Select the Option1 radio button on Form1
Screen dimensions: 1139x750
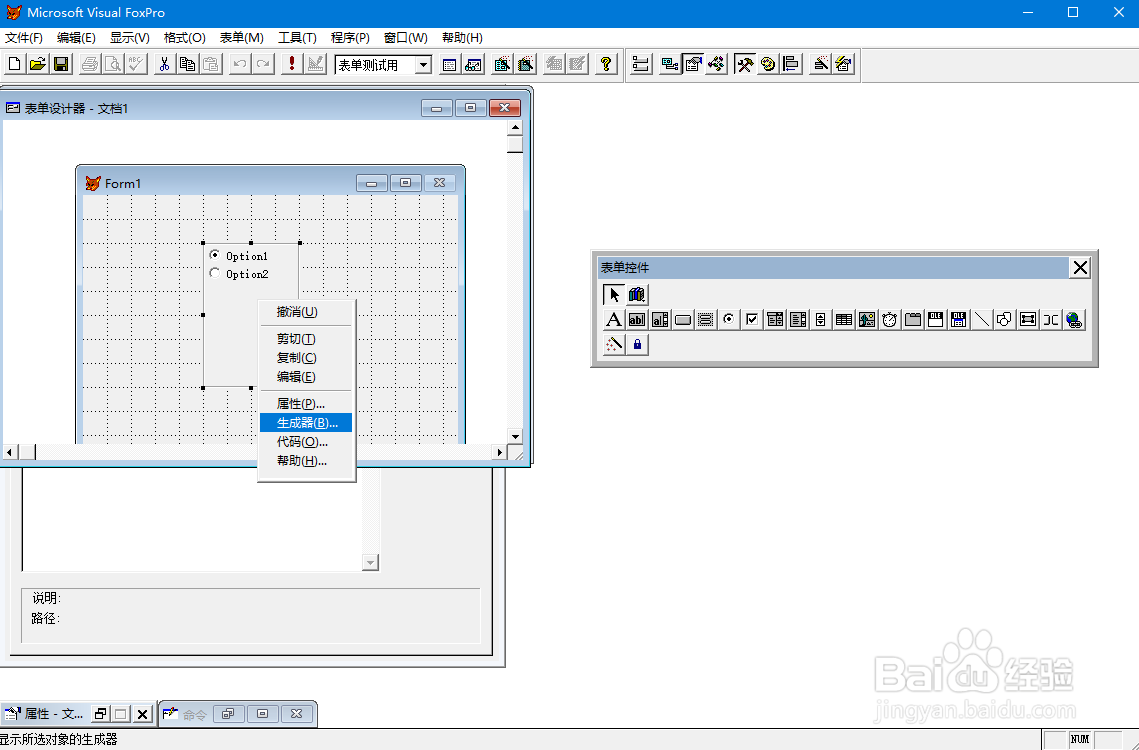coord(215,255)
